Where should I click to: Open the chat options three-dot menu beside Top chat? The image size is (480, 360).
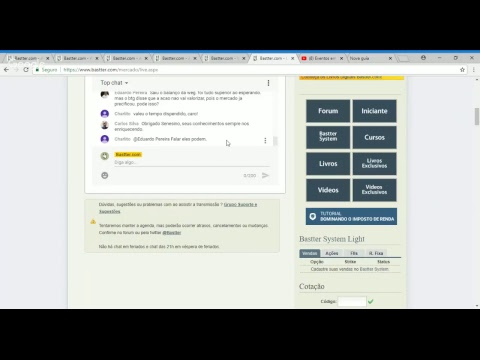[268, 83]
